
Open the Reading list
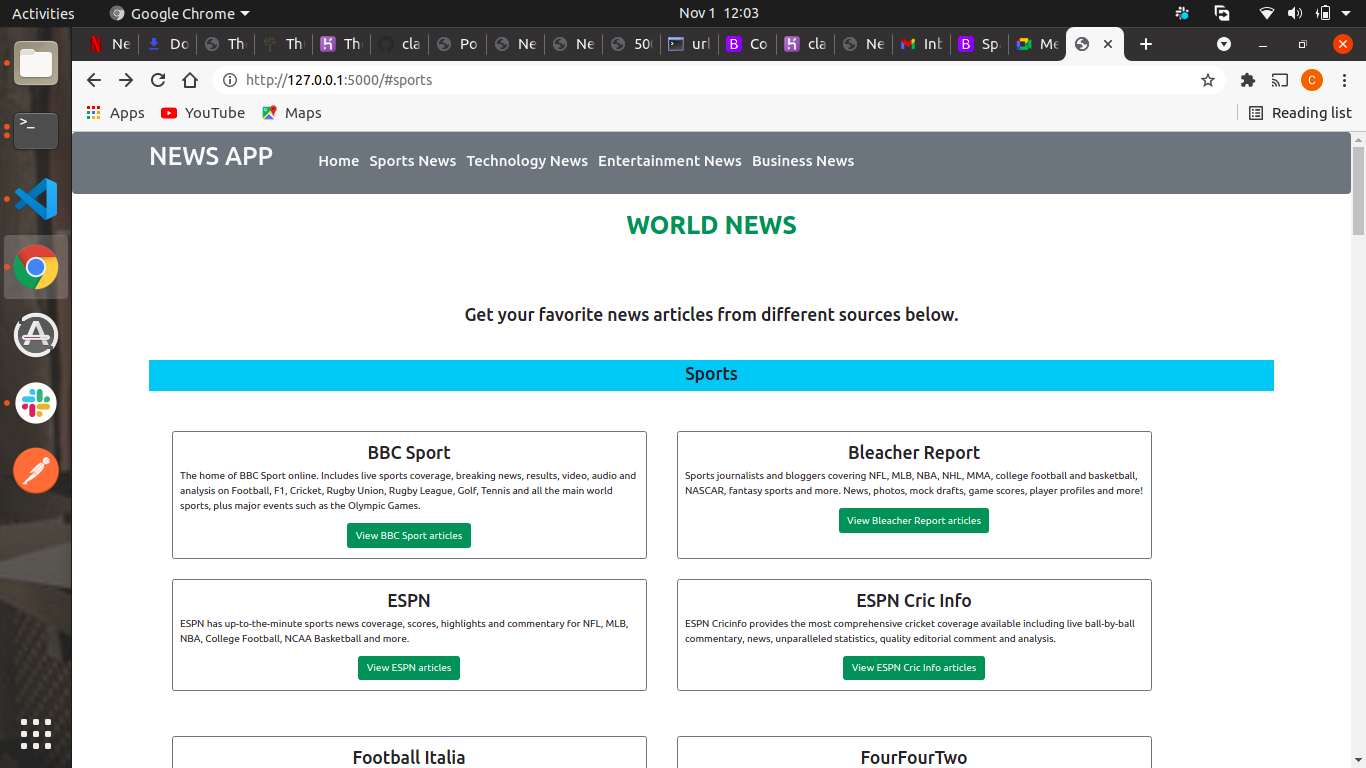point(1300,113)
